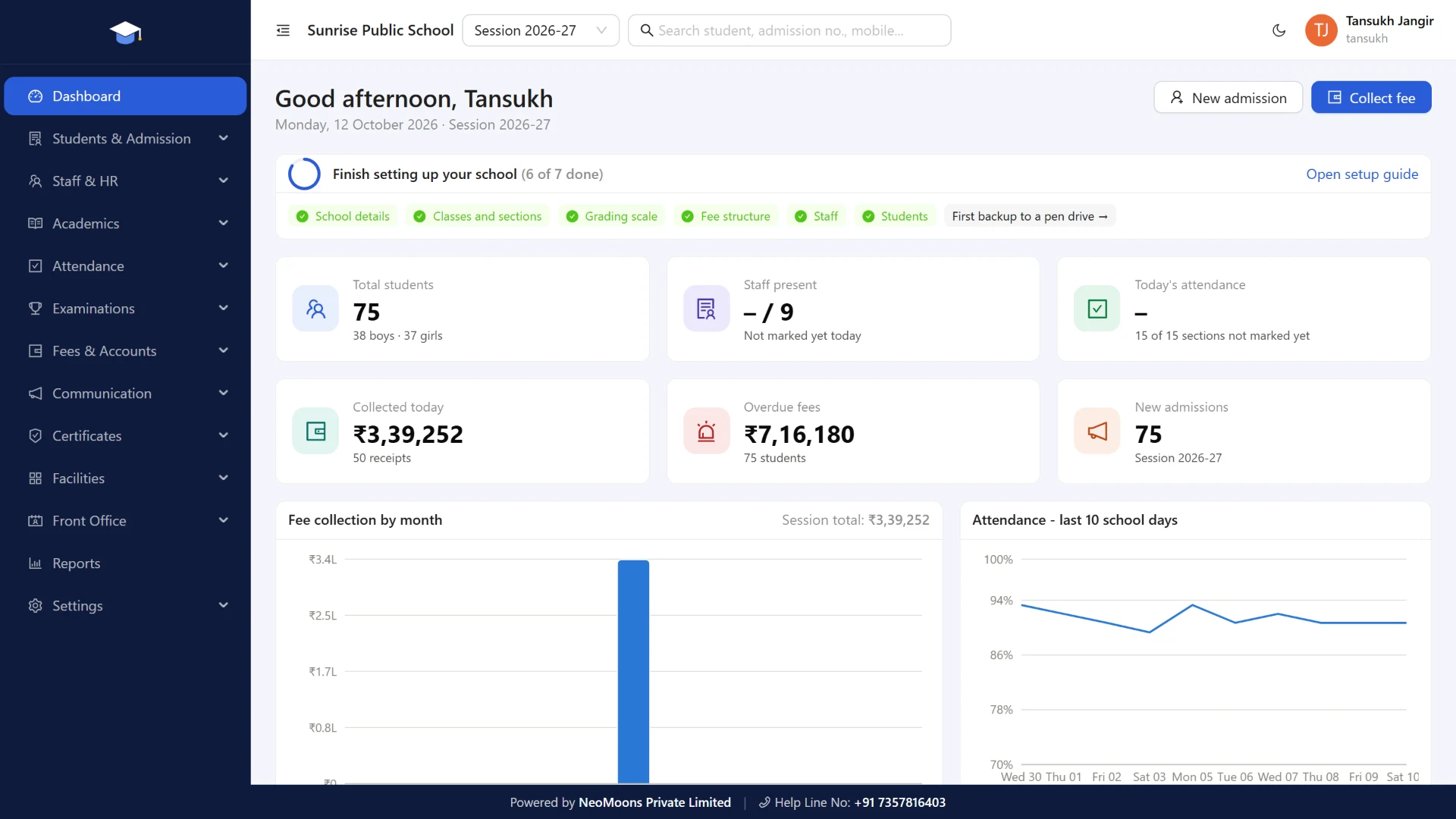Image resolution: width=1456 pixels, height=819 pixels.
Task: Expand the Attendance menu chevron
Action: tap(223, 265)
